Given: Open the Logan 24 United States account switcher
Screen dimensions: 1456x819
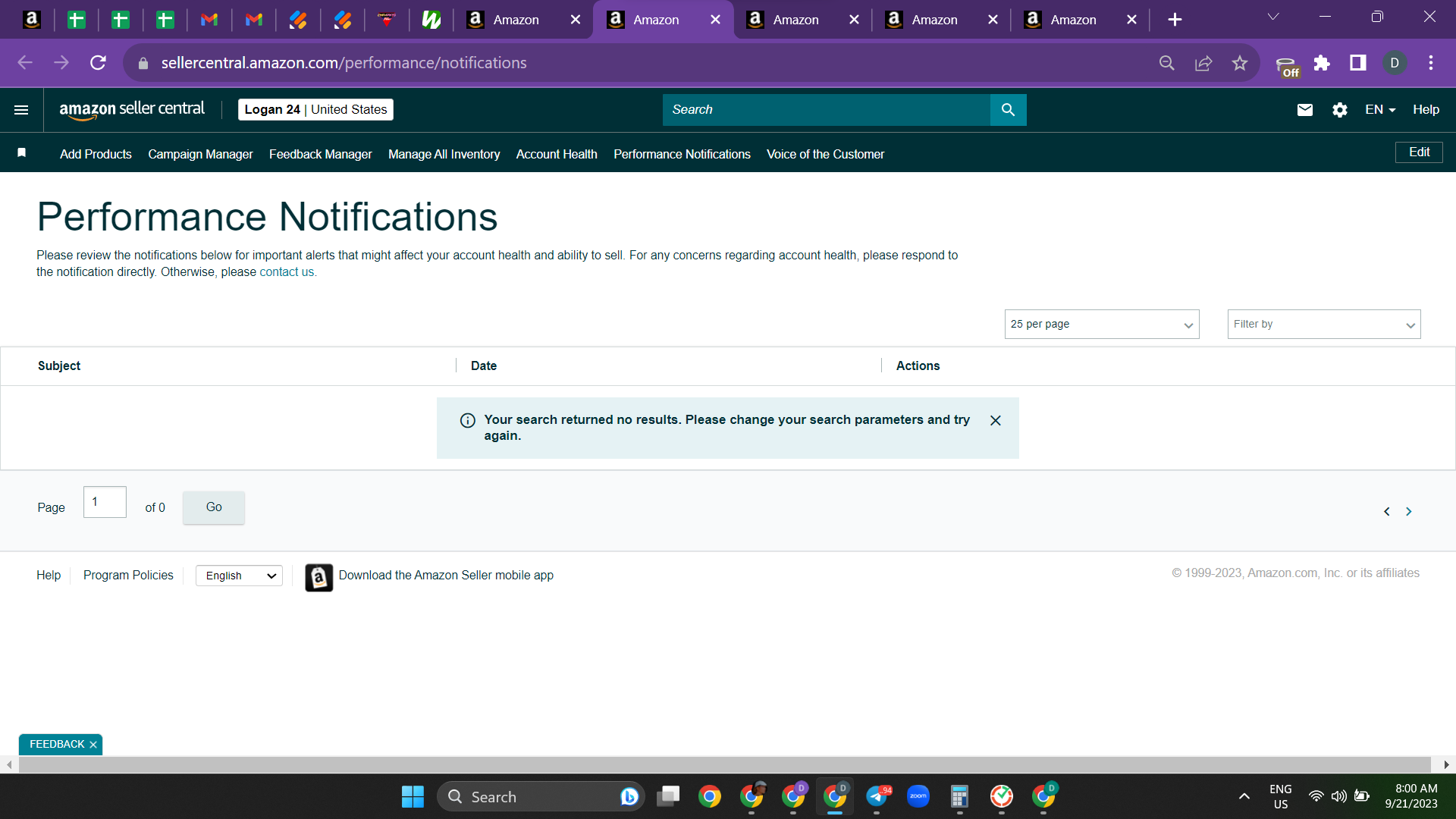Looking at the screenshot, I should (315, 110).
